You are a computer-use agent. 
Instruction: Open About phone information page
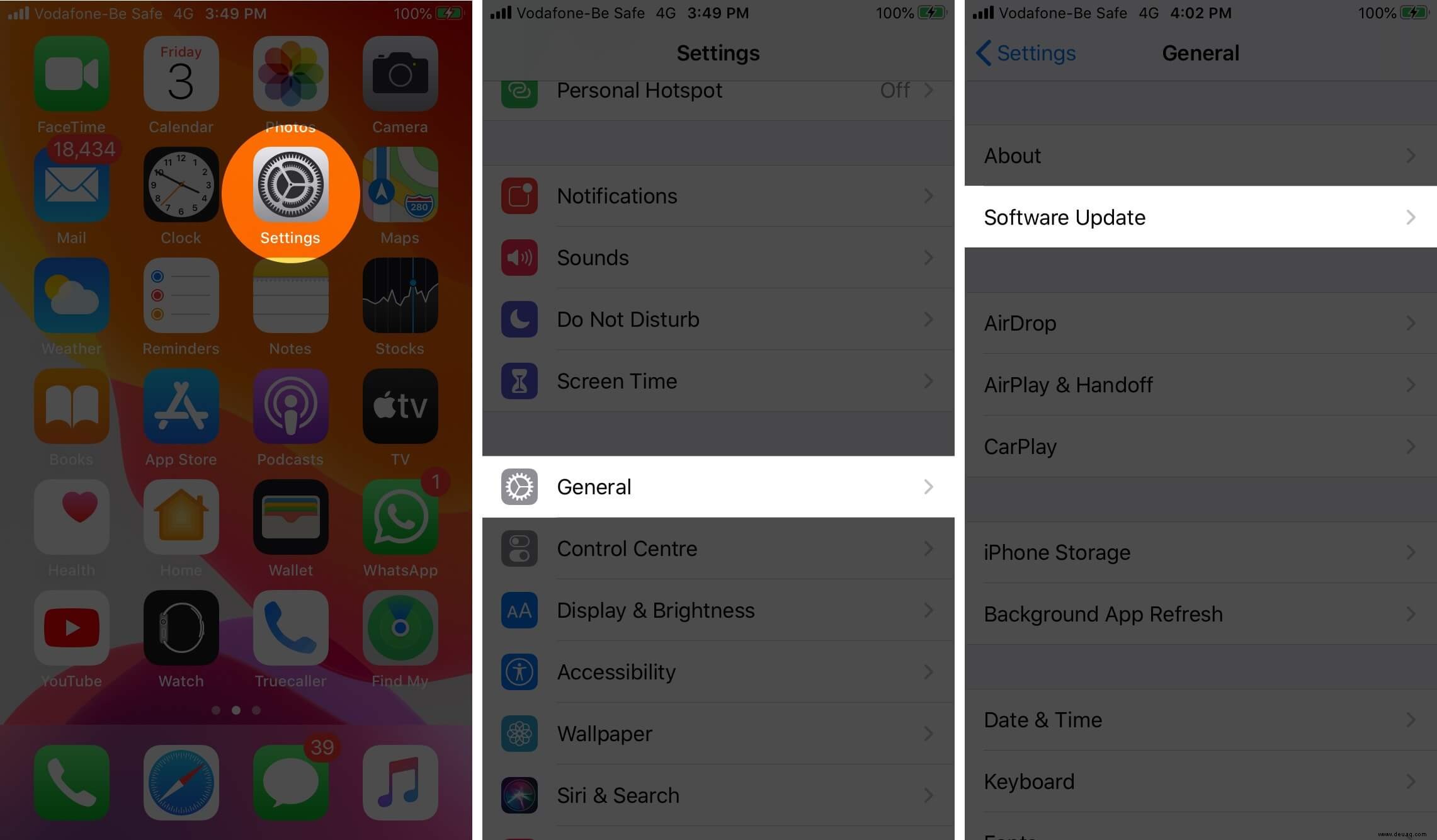(1198, 155)
